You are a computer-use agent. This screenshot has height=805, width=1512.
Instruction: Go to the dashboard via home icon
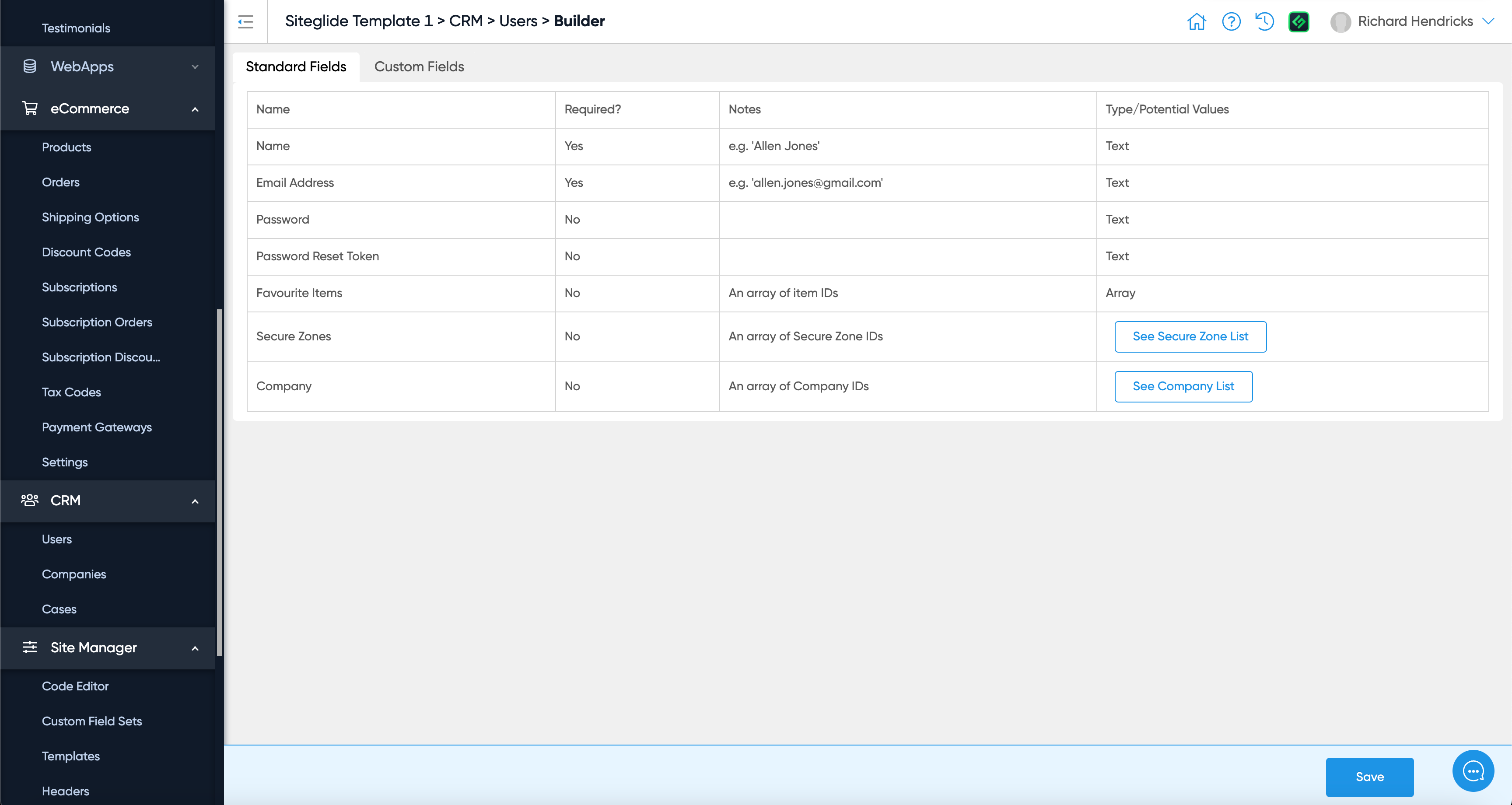click(x=1196, y=22)
